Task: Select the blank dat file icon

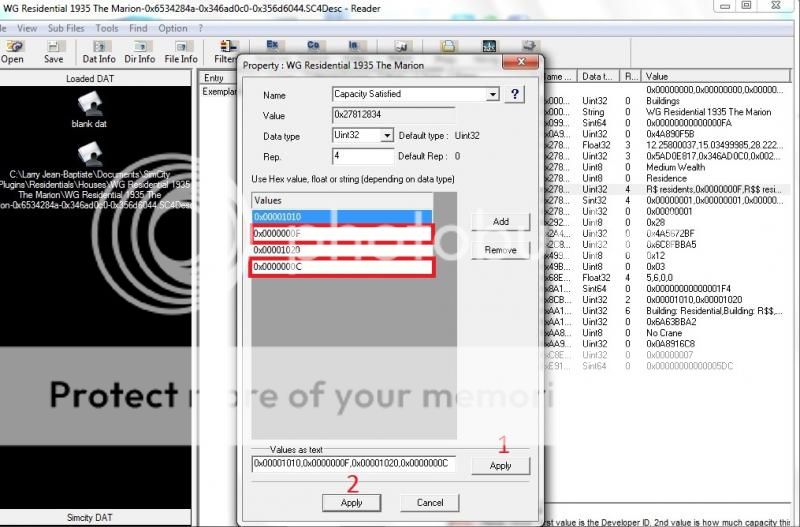Action: click(x=89, y=108)
